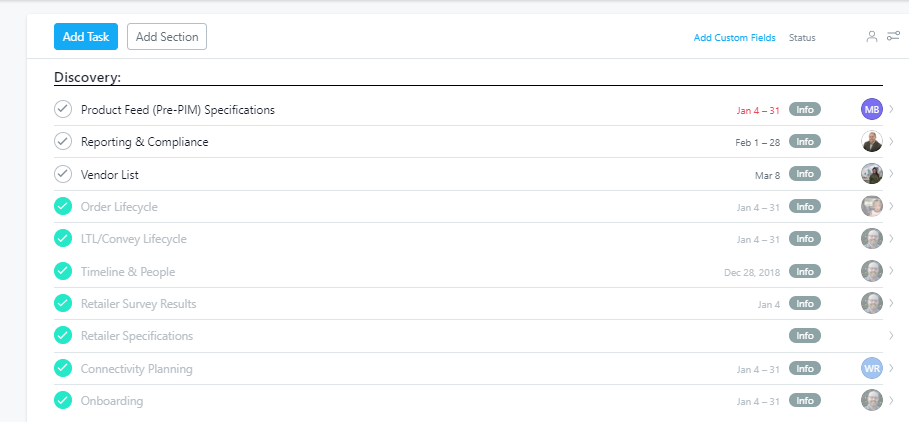The height and width of the screenshot is (422, 909).
Task: Click Info status badge on LTL/Convey Lifecycle
Action: tap(805, 239)
